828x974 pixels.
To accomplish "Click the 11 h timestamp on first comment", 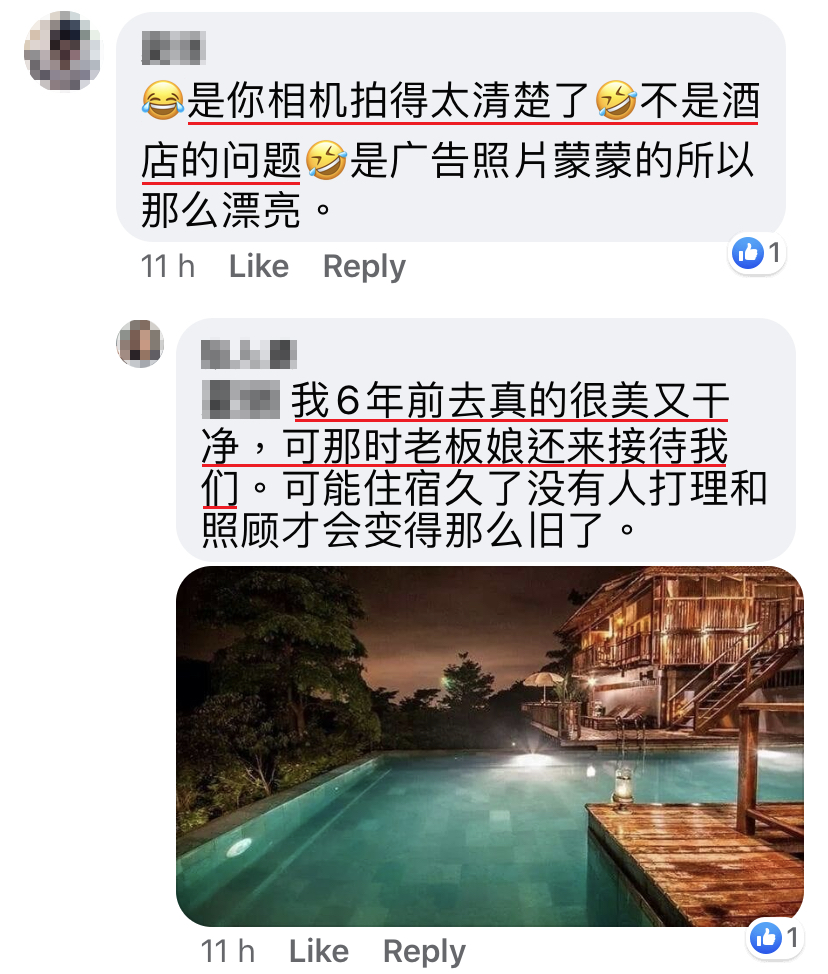I will coord(168,266).
